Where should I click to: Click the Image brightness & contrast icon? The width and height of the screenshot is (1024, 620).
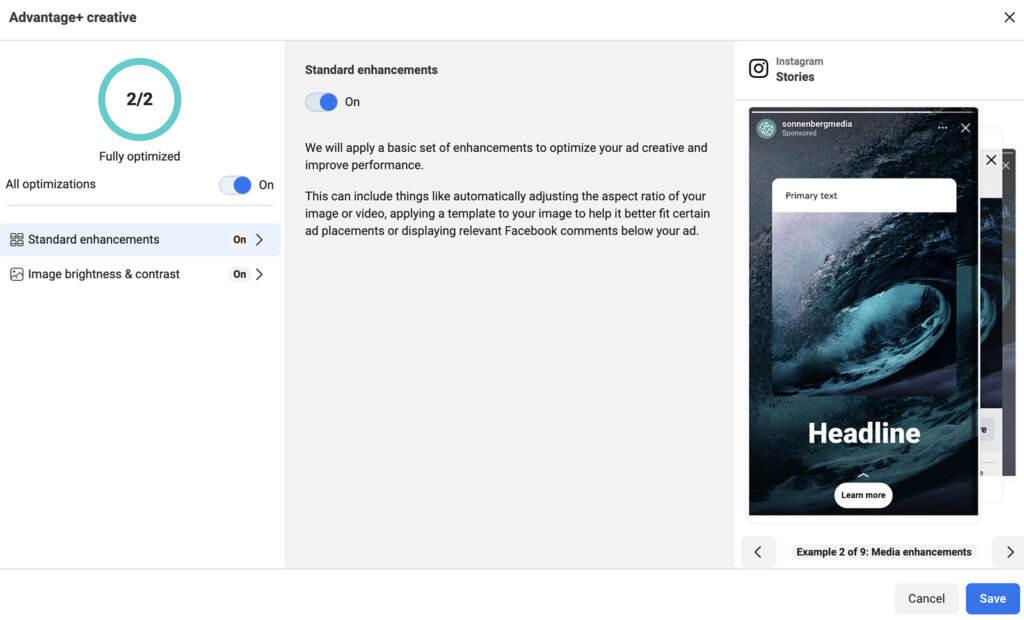16,274
